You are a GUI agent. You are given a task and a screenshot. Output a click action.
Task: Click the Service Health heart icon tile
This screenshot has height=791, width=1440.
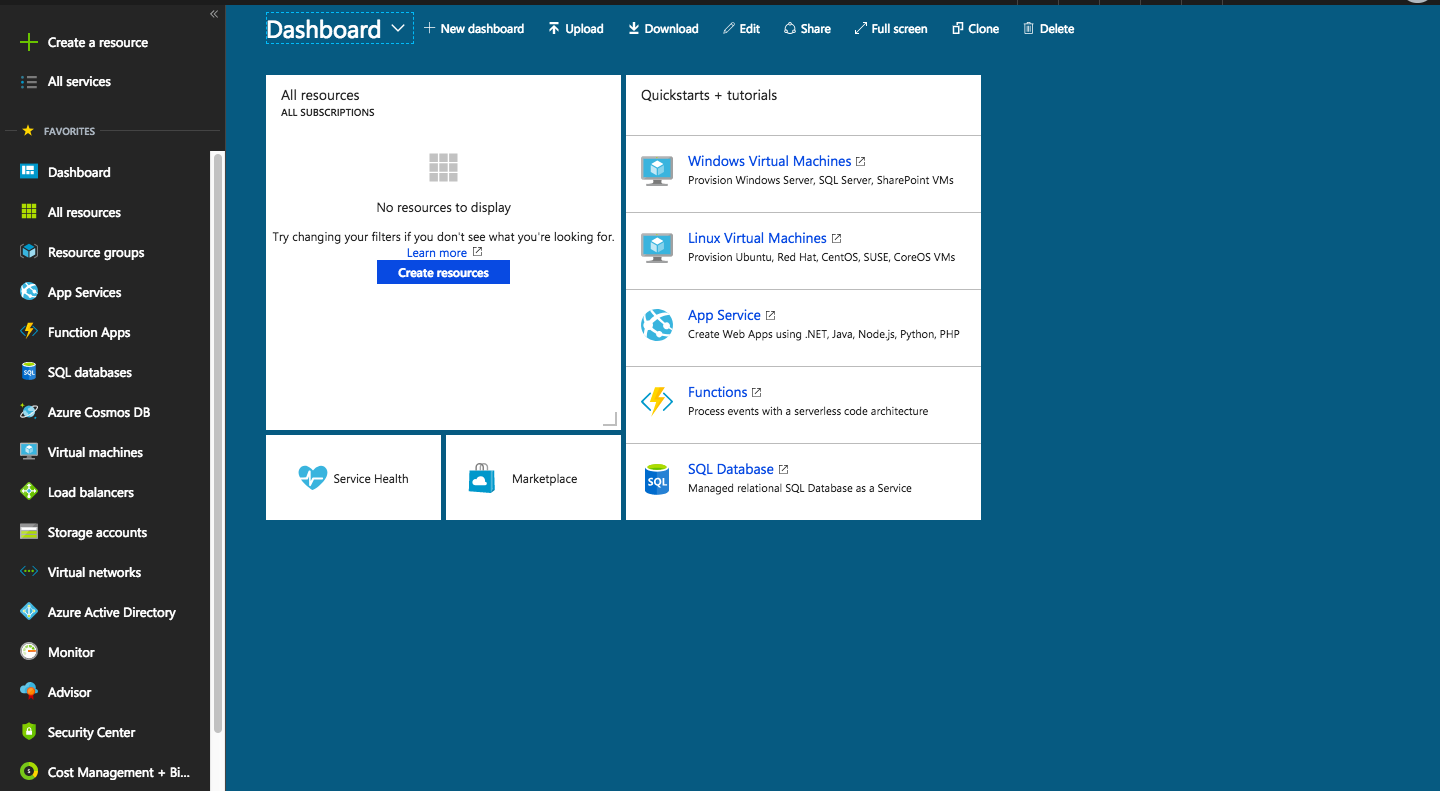pyautogui.click(x=313, y=478)
